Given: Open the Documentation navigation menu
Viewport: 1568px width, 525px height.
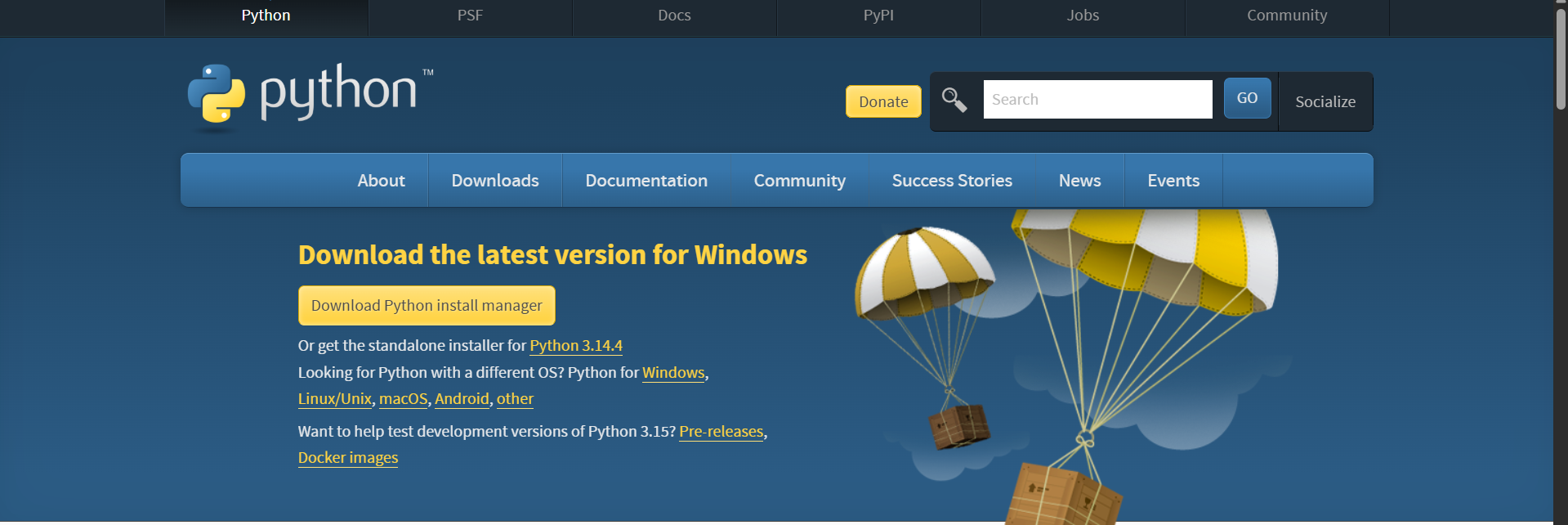Looking at the screenshot, I should tap(646, 180).
